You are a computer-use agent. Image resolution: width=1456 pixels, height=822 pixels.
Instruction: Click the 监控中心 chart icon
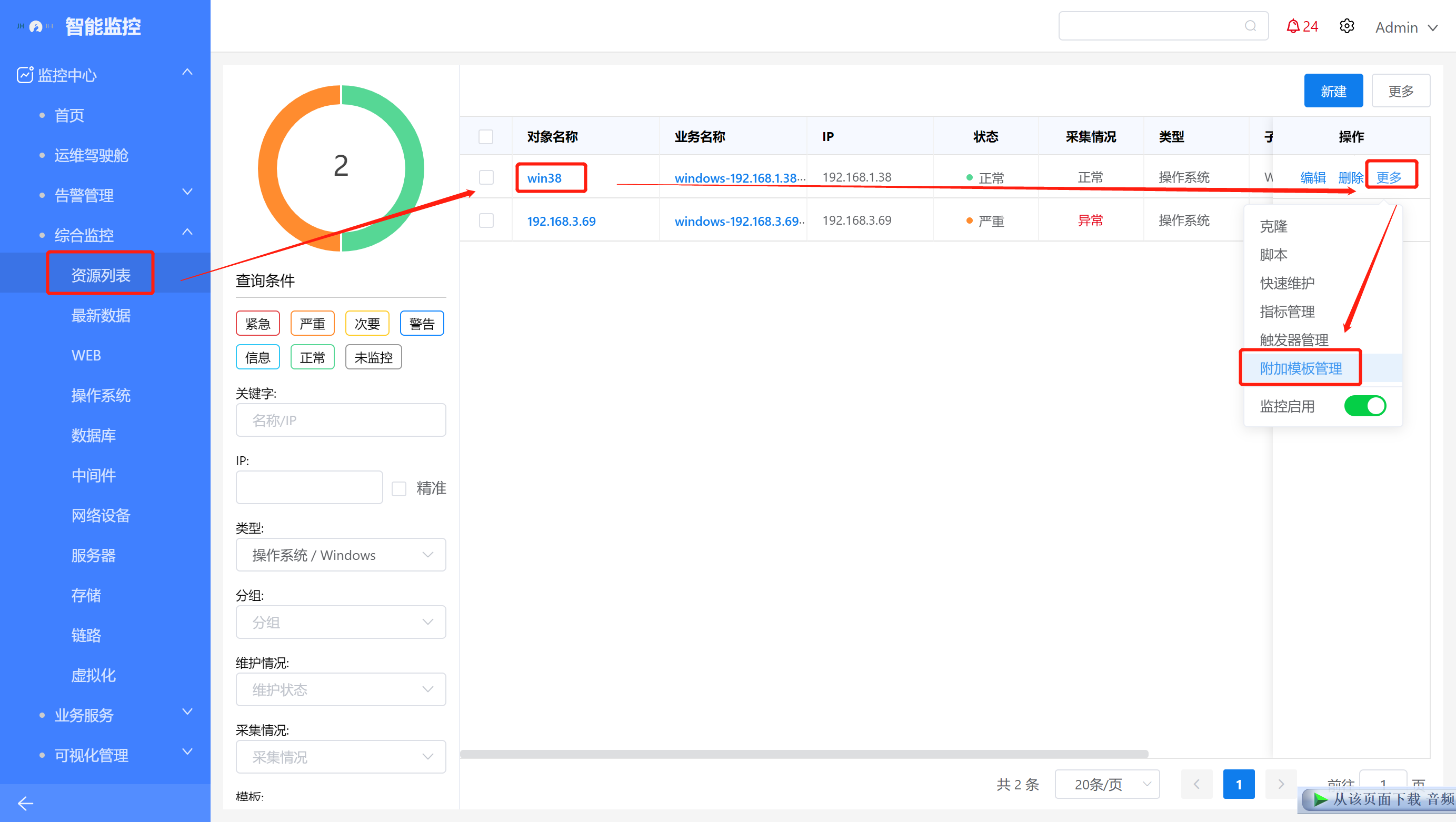click(25, 75)
